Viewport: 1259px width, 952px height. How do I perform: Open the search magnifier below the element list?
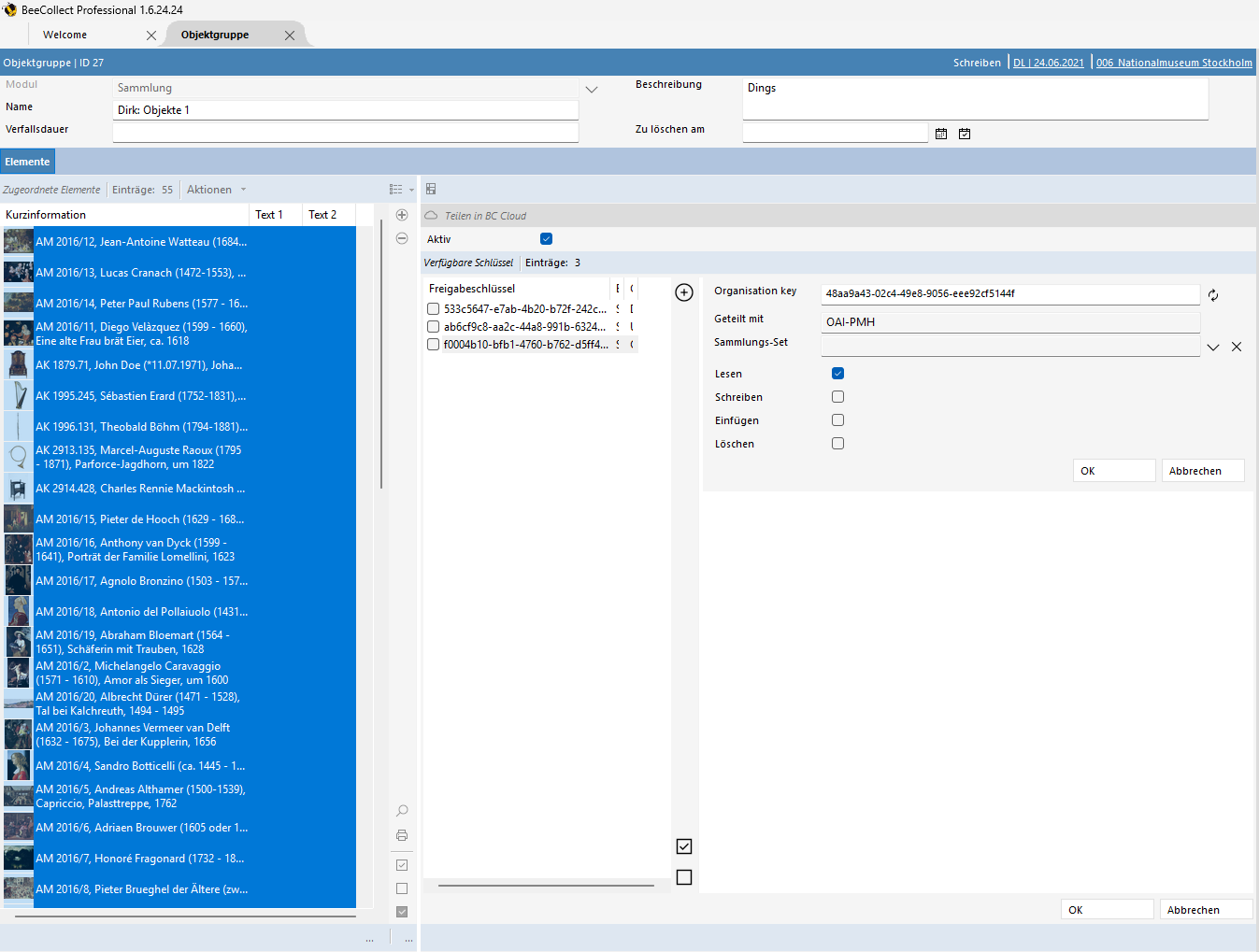coord(402,810)
